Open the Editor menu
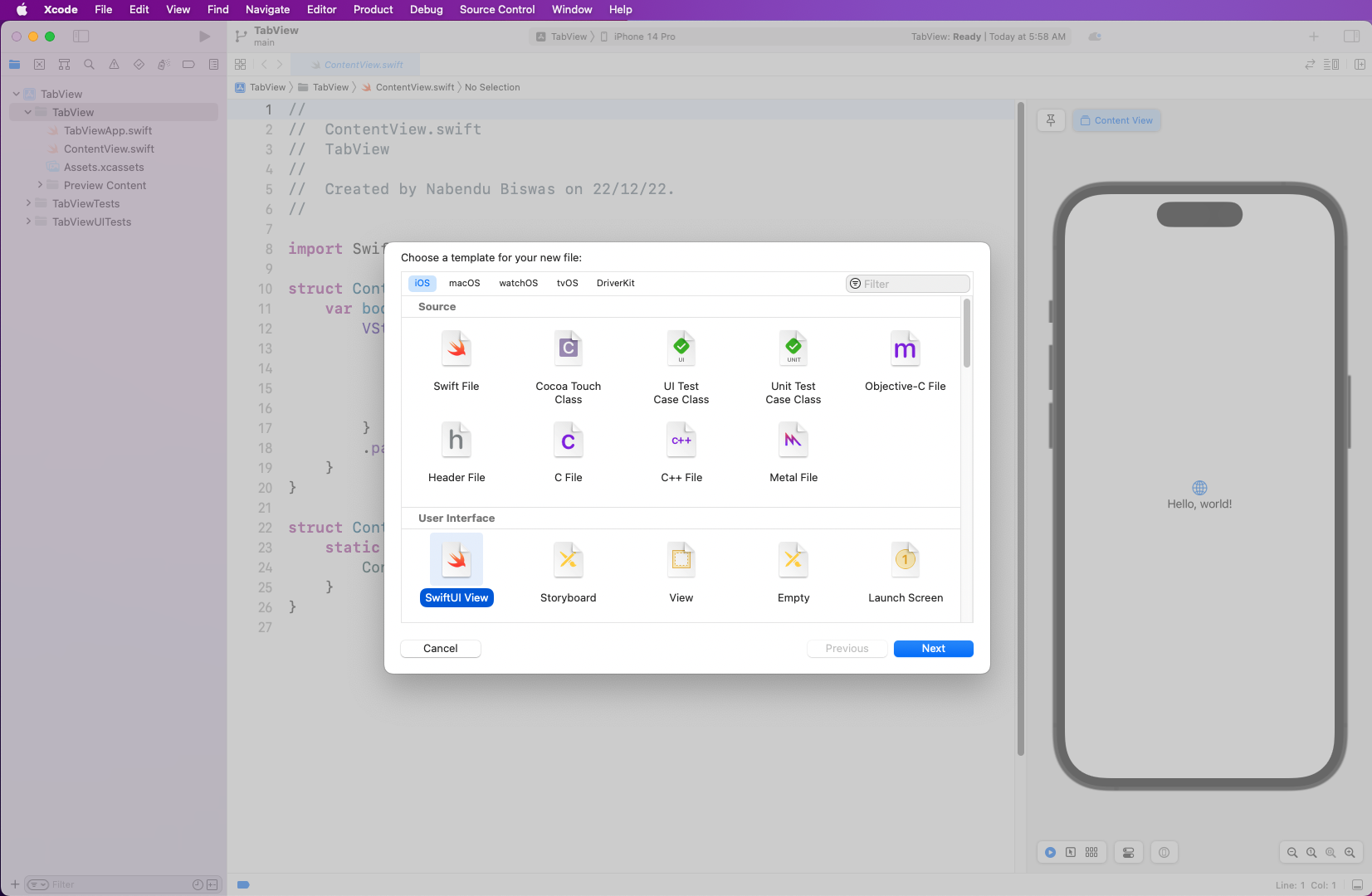The width and height of the screenshot is (1372, 896). coord(322,10)
